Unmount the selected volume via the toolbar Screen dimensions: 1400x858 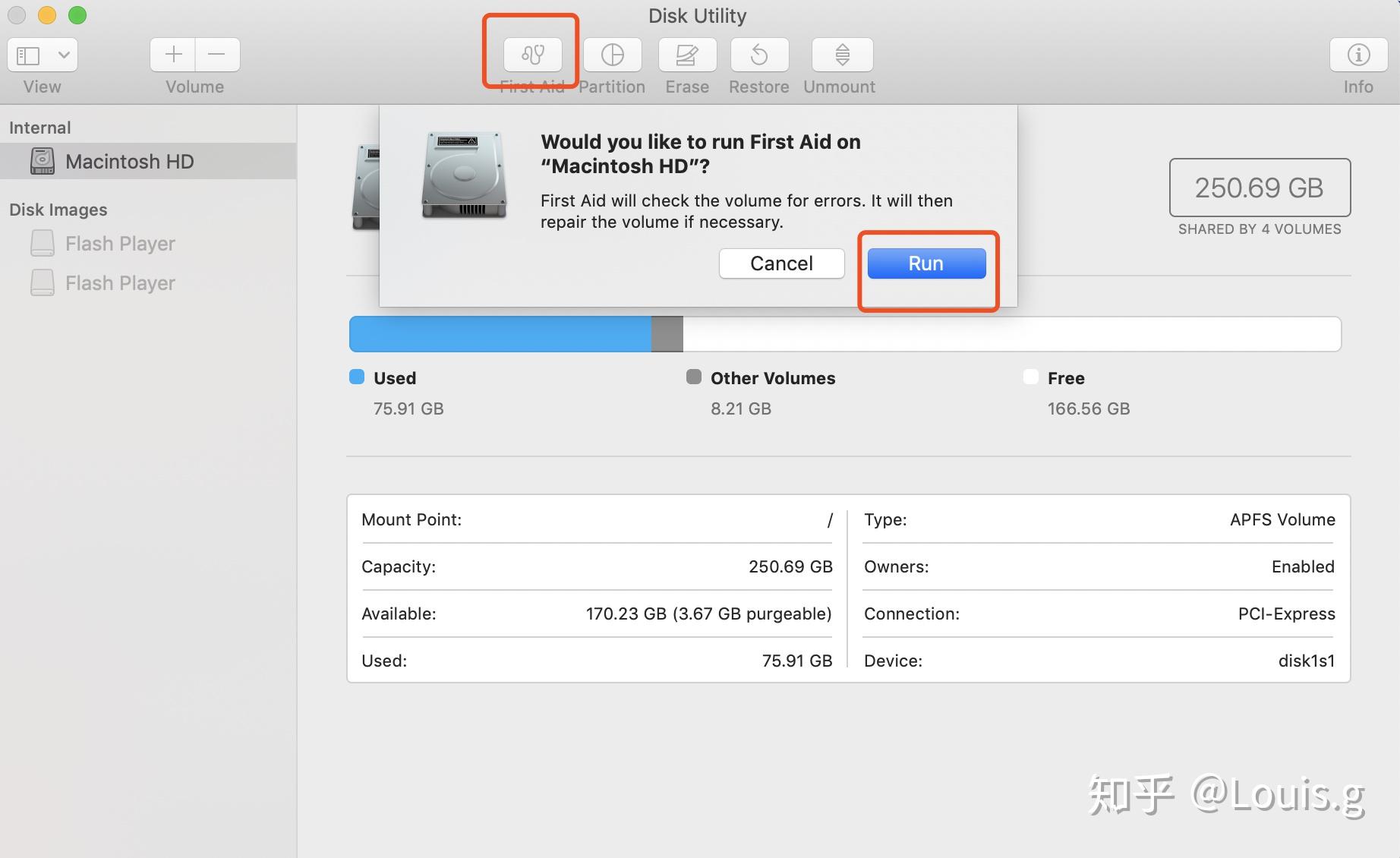point(842,55)
